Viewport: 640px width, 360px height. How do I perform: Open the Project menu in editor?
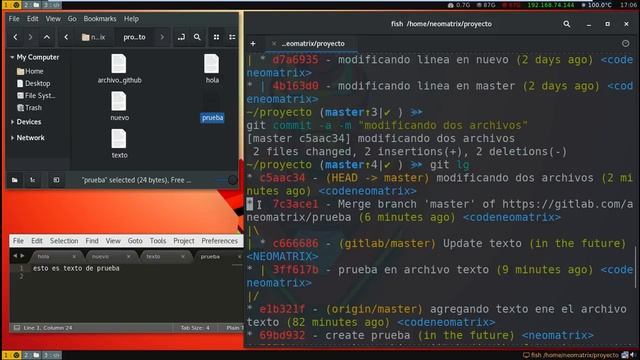(x=184, y=241)
